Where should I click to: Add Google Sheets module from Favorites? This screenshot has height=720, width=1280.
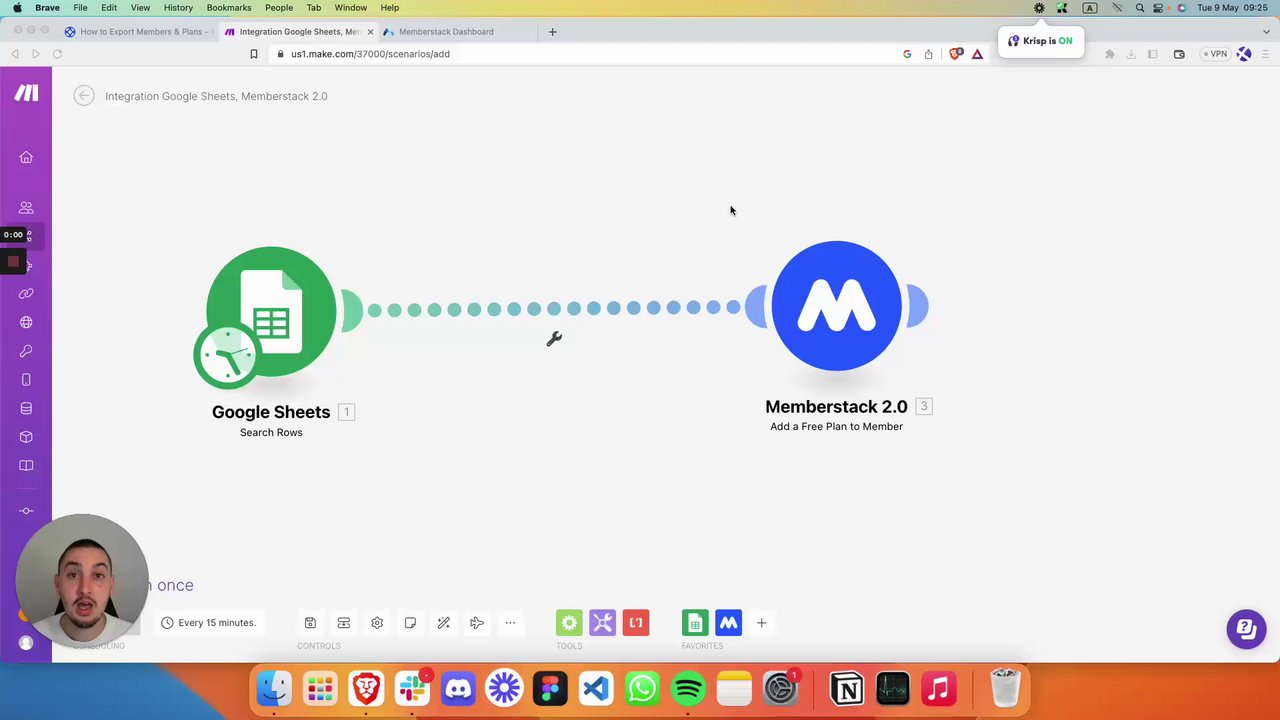point(695,623)
